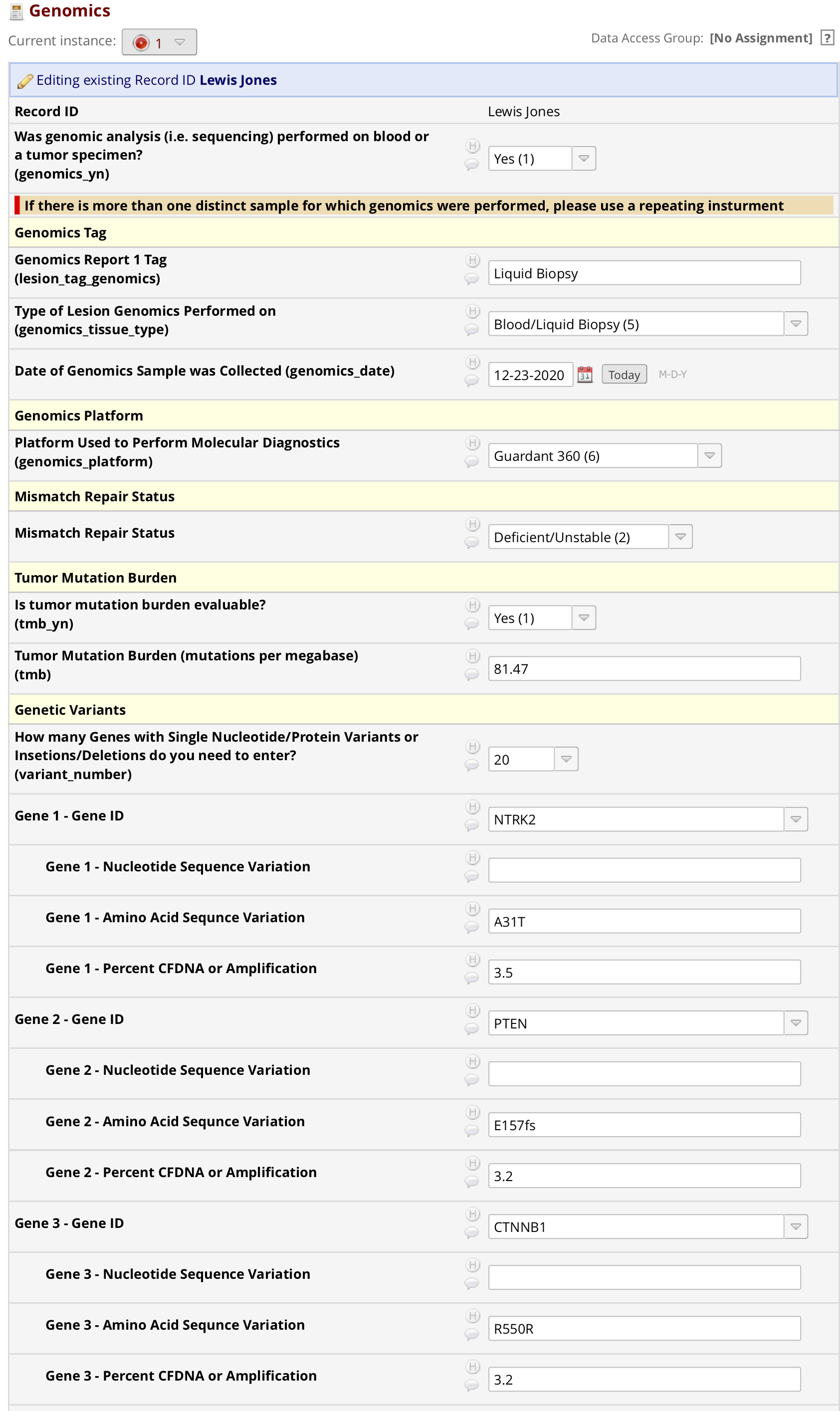The width and height of the screenshot is (840, 1411).
Task: Open comment balloon for Gene 1 Nucleotide Variation
Action: pyautogui.click(x=471, y=876)
